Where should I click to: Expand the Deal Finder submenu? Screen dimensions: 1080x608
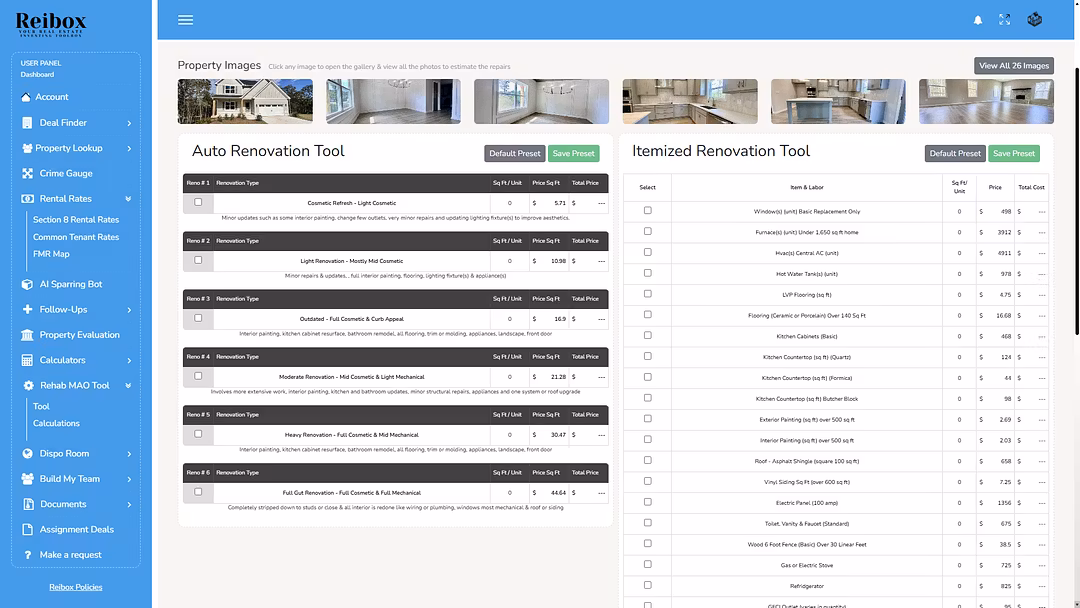(x=129, y=123)
